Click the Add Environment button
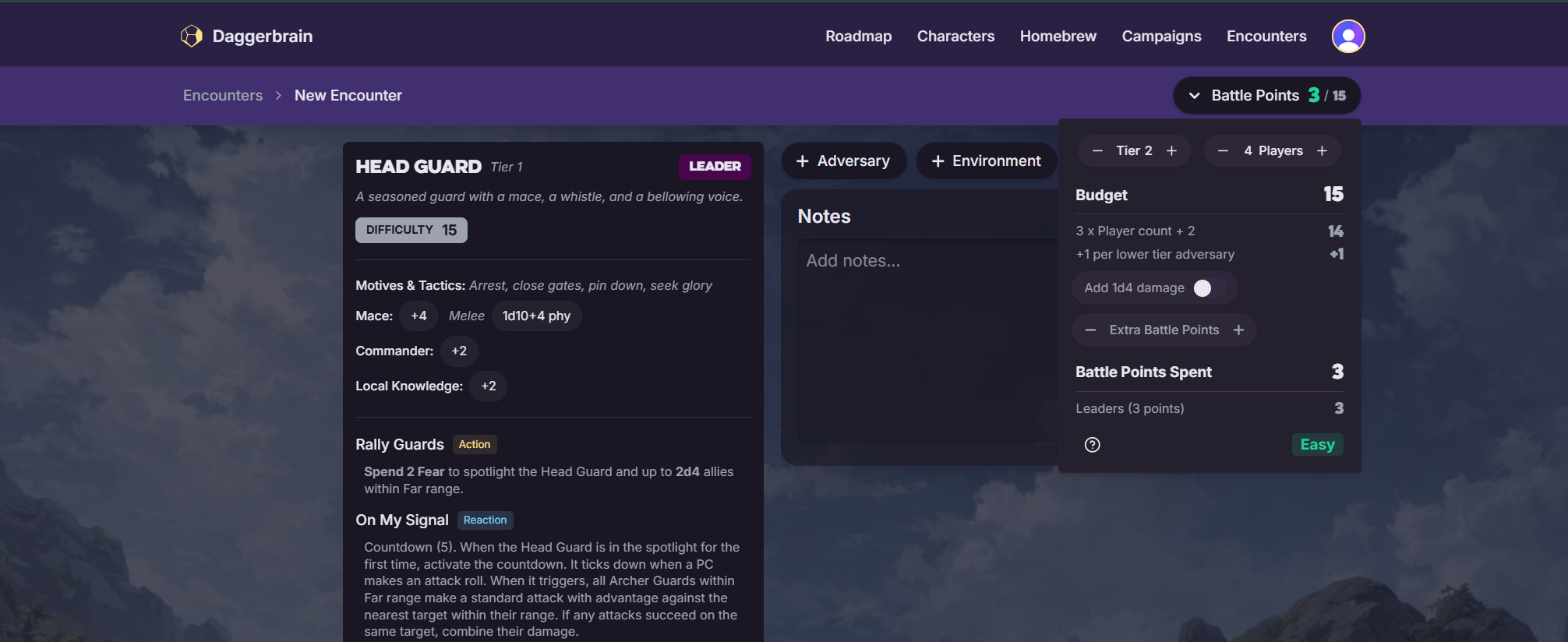The height and width of the screenshot is (642, 1568). click(986, 161)
